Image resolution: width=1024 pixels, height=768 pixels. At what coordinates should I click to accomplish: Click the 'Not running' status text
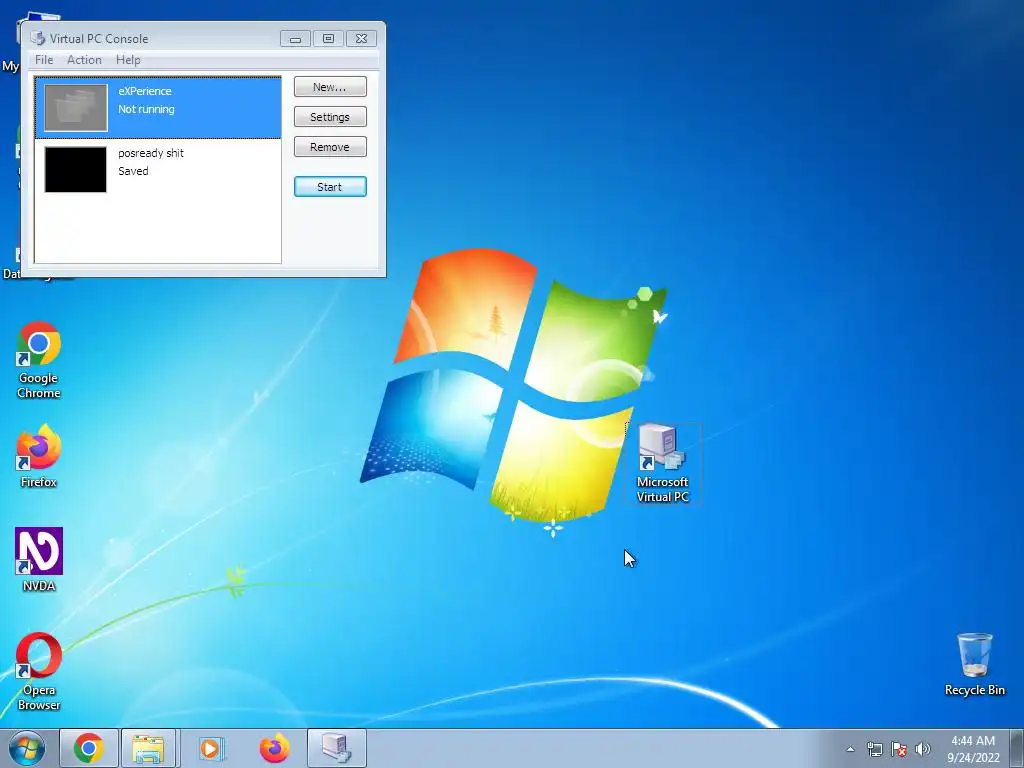point(146,109)
